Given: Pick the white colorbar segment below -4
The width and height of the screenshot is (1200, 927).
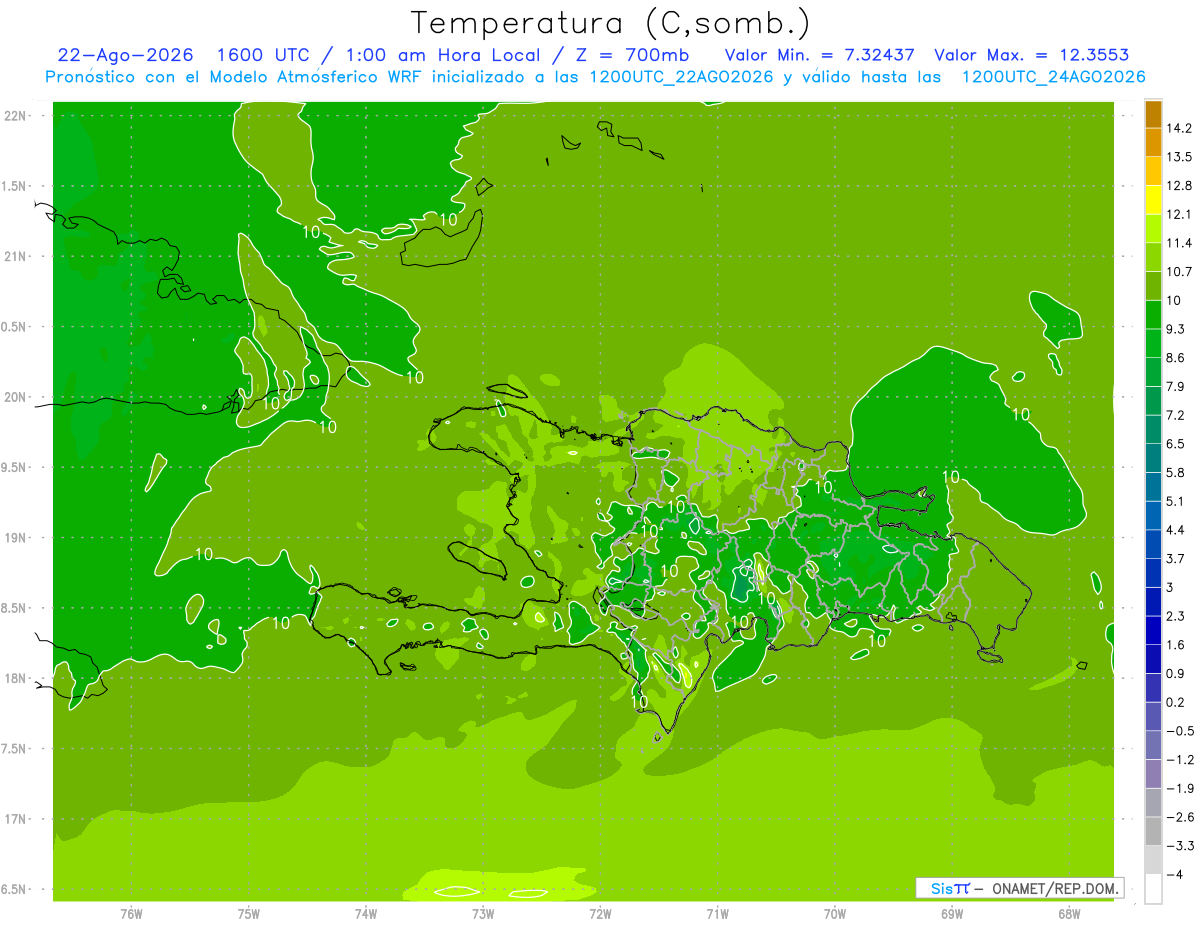Looking at the screenshot, I should click(x=1153, y=888).
